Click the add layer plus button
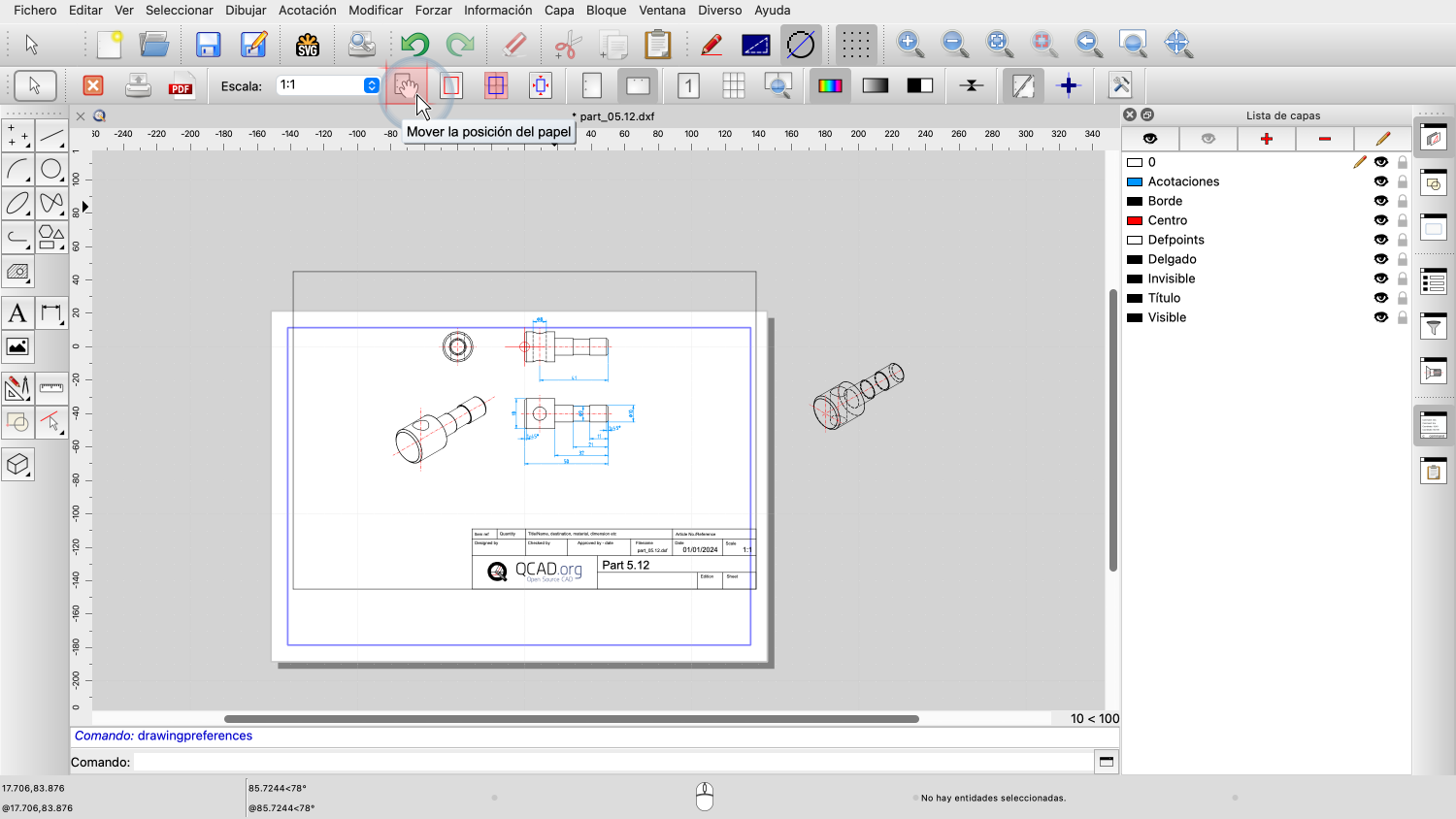This screenshot has height=819, width=1456. tap(1266, 139)
